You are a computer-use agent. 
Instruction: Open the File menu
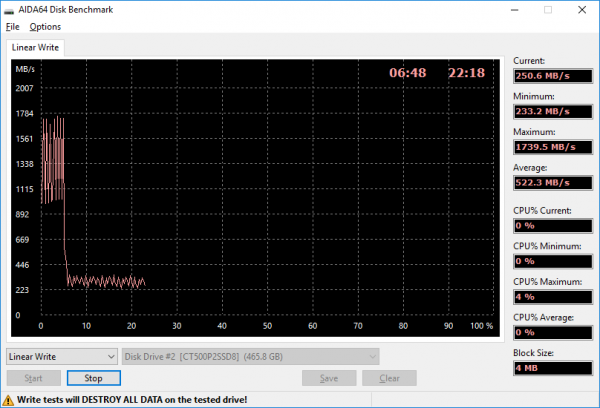tap(13, 27)
